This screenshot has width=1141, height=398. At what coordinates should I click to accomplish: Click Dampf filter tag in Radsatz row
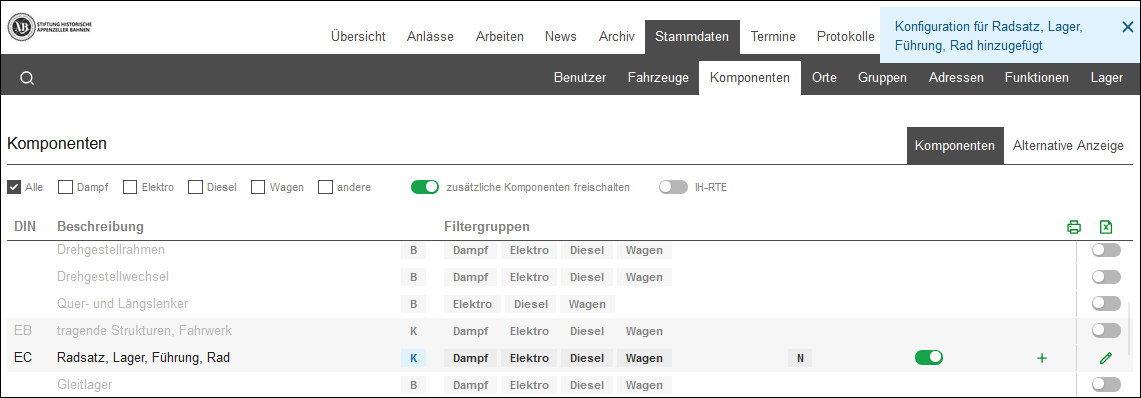tap(471, 358)
